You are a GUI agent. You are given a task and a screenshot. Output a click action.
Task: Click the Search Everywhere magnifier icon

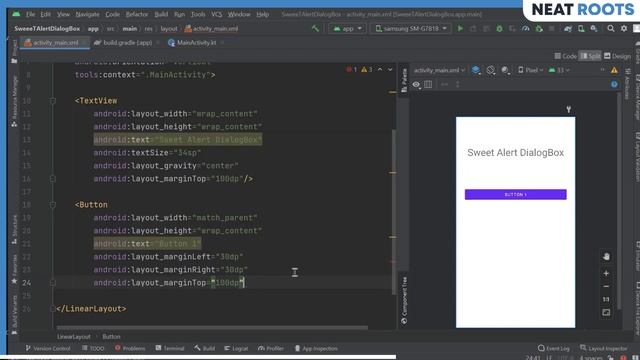(611, 29)
